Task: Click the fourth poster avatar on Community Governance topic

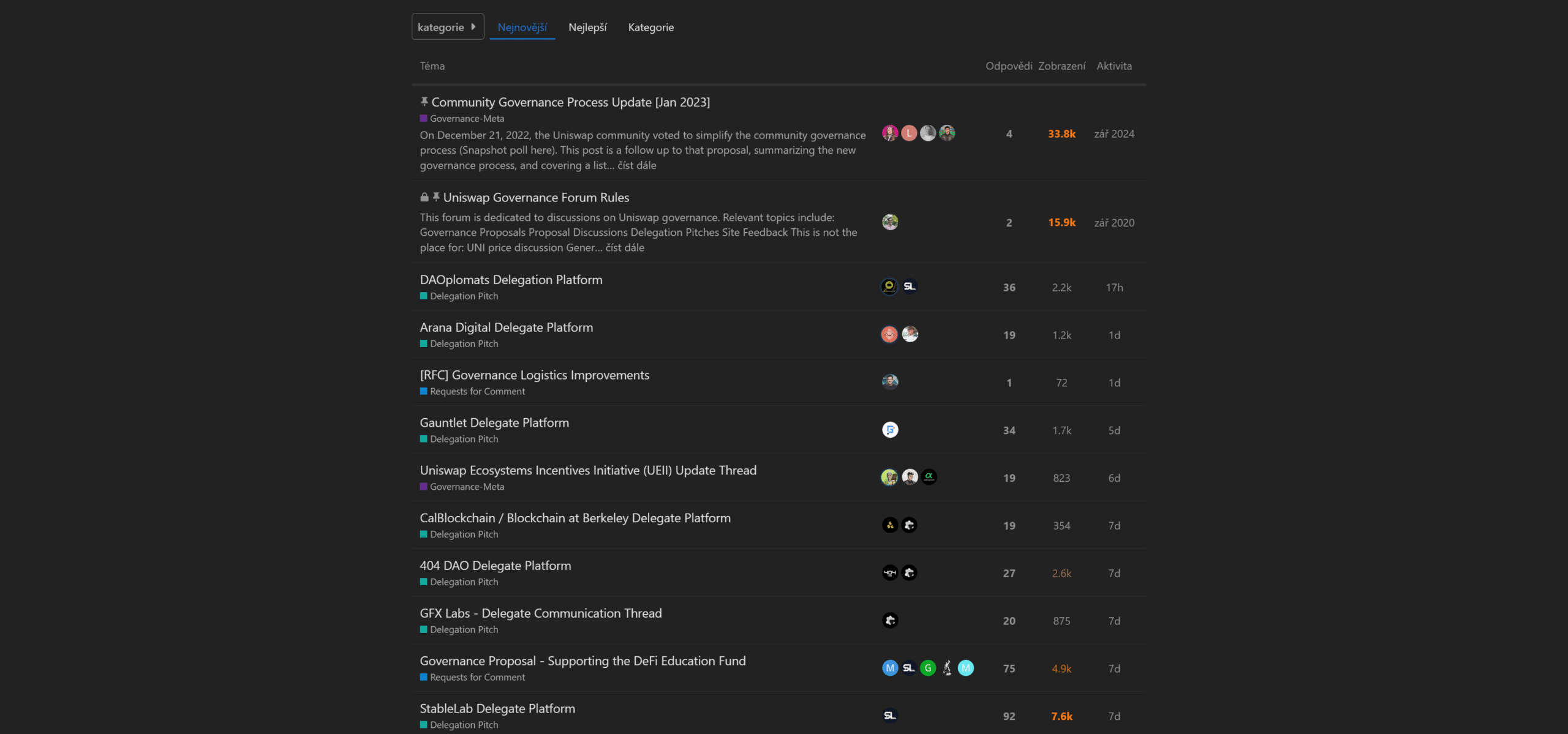Action: coord(947,133)
